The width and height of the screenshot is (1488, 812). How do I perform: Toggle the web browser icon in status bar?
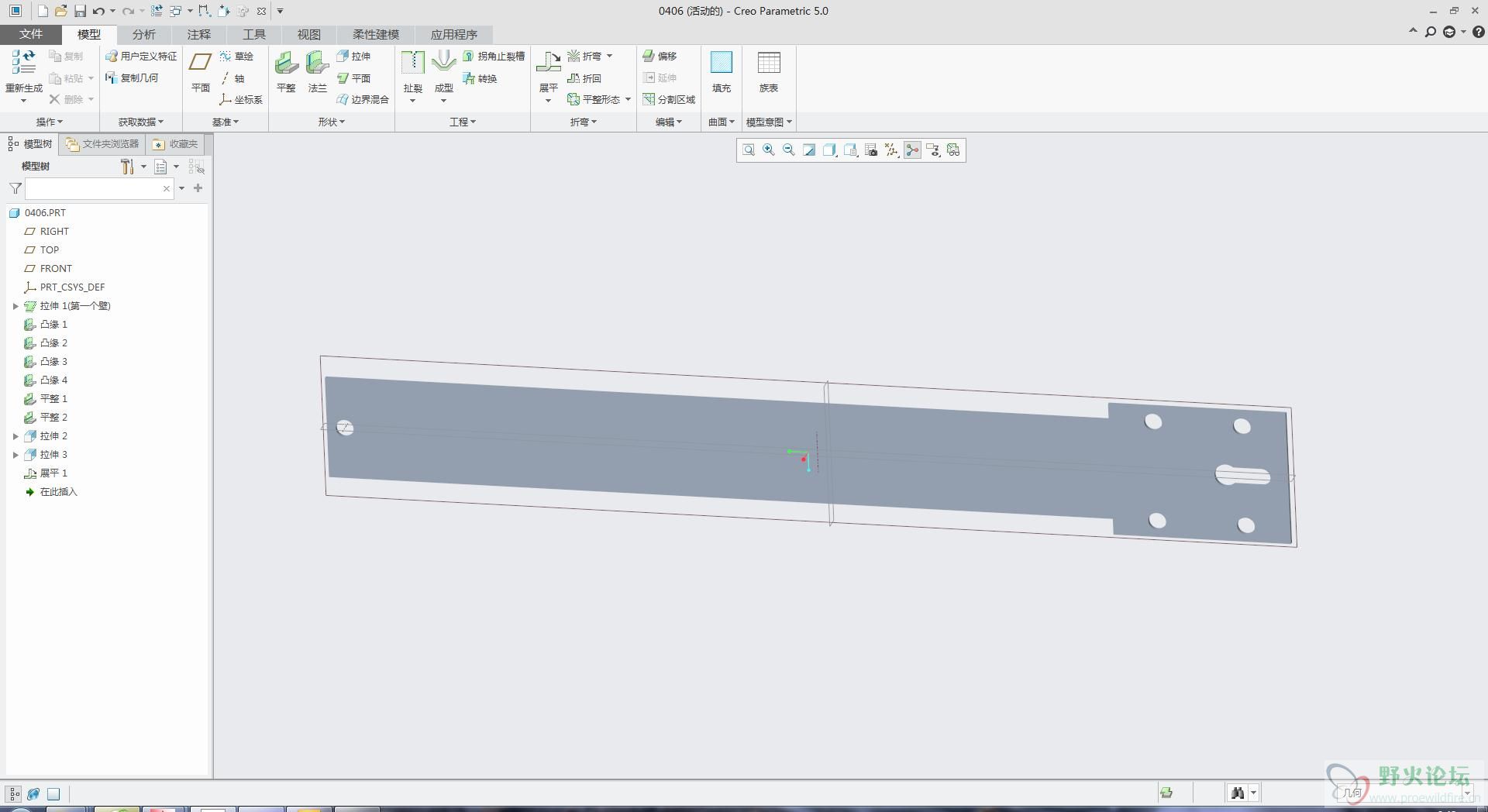[x=33, y=793]
